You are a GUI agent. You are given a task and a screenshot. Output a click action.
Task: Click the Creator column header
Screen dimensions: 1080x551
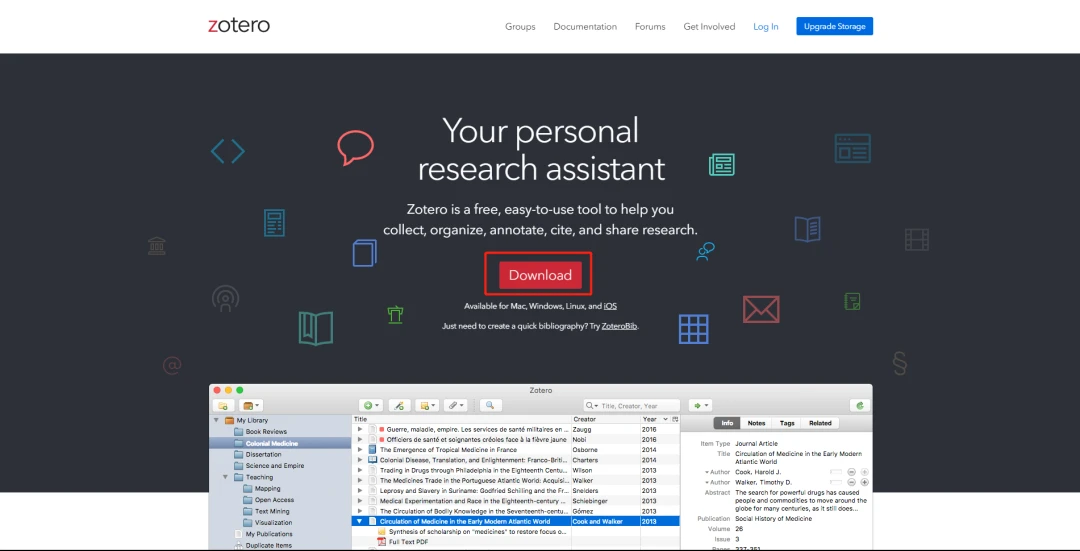click(x=605, y=419)
